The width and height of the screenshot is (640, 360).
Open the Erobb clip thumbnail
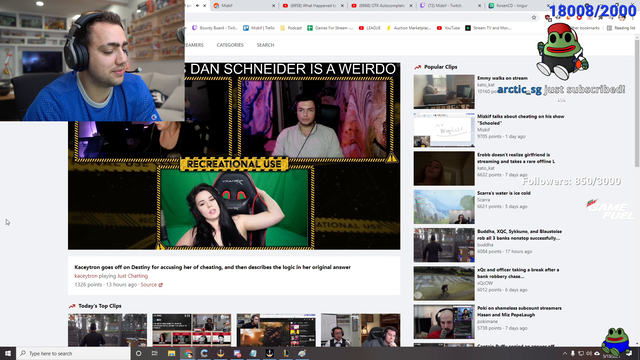click(444, 168)
